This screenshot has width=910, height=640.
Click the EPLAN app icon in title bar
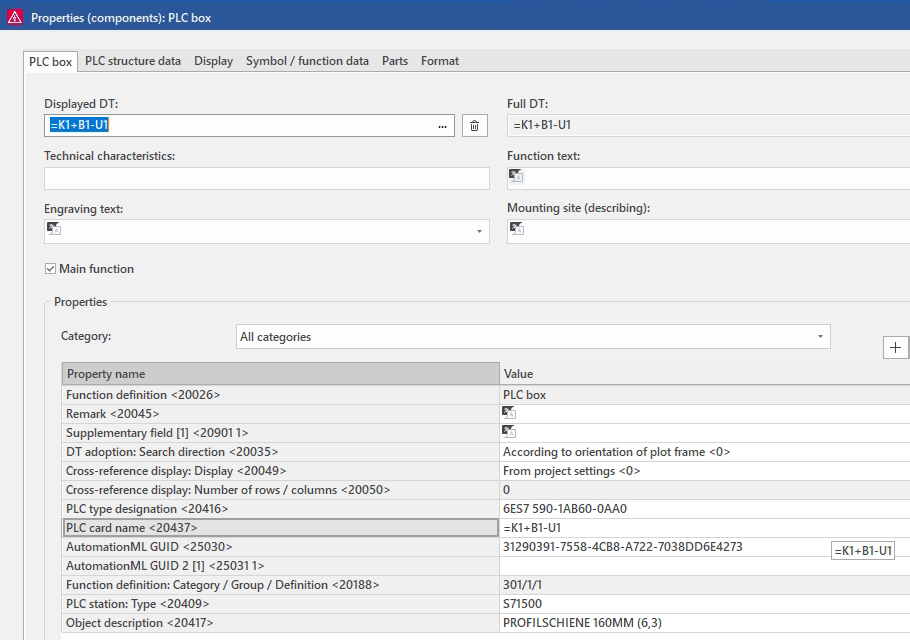[14, 17]
